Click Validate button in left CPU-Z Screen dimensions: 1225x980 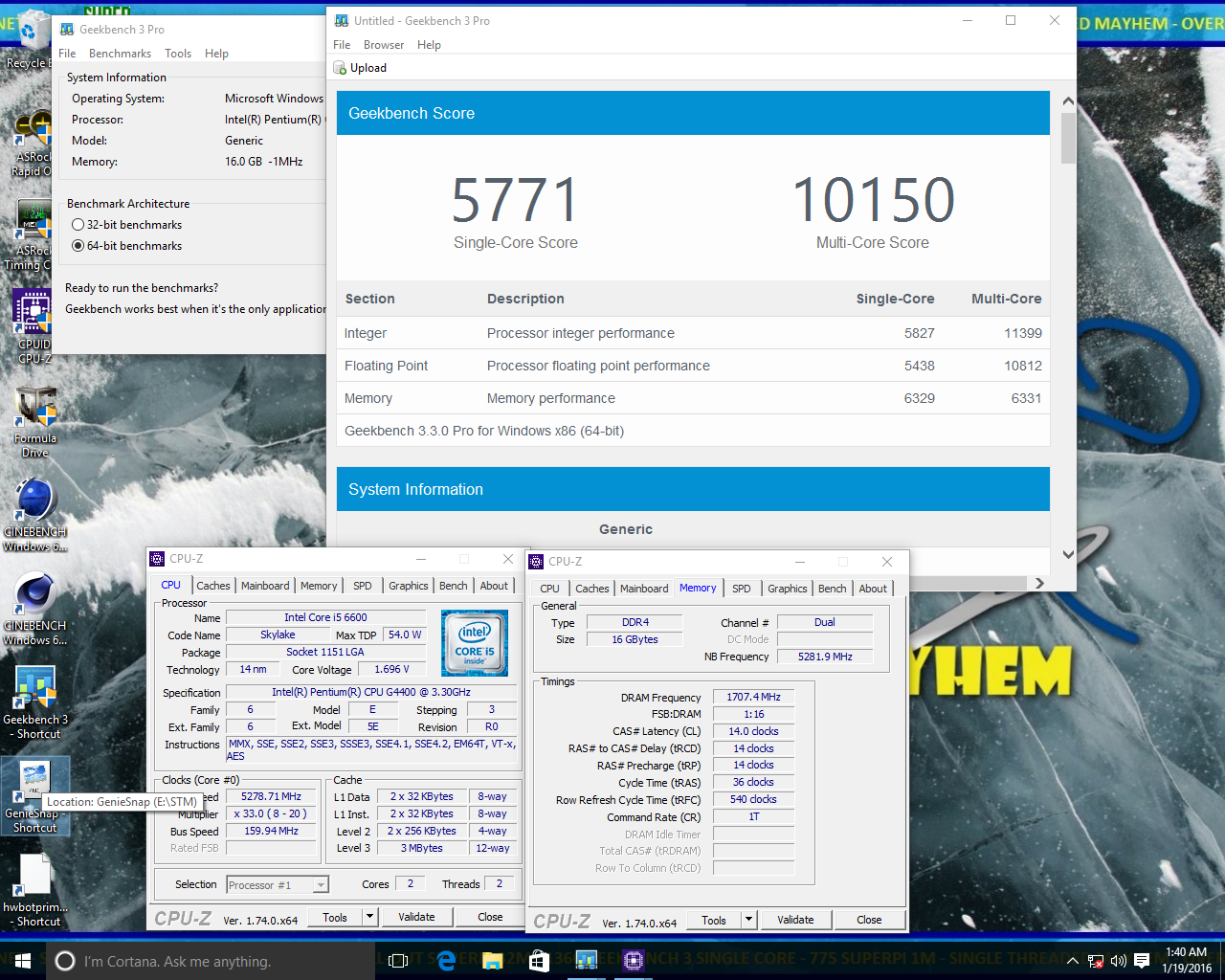pyautogui.click(x=416, y=917)
